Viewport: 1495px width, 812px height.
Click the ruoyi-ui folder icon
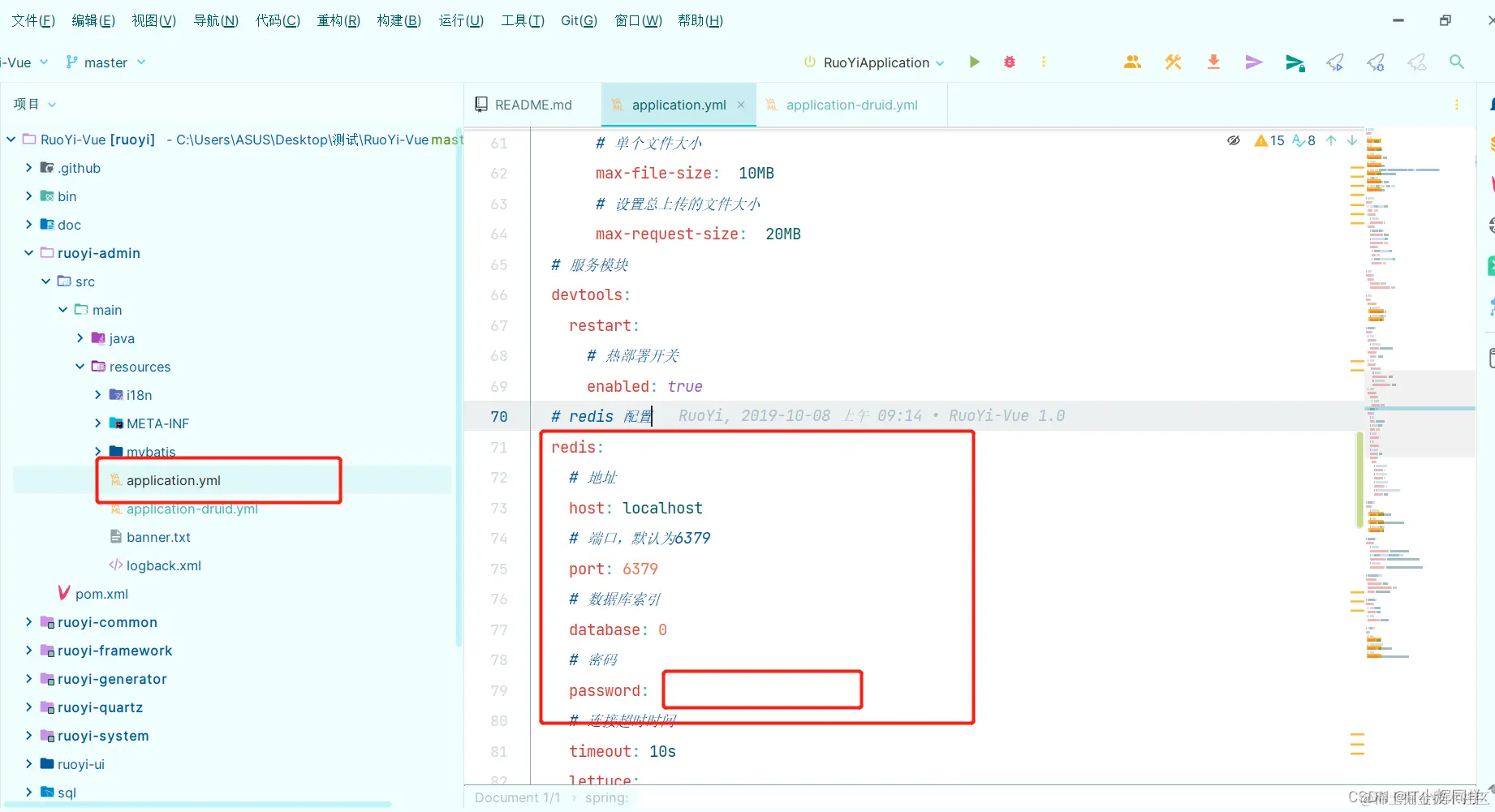click(47, 764)
